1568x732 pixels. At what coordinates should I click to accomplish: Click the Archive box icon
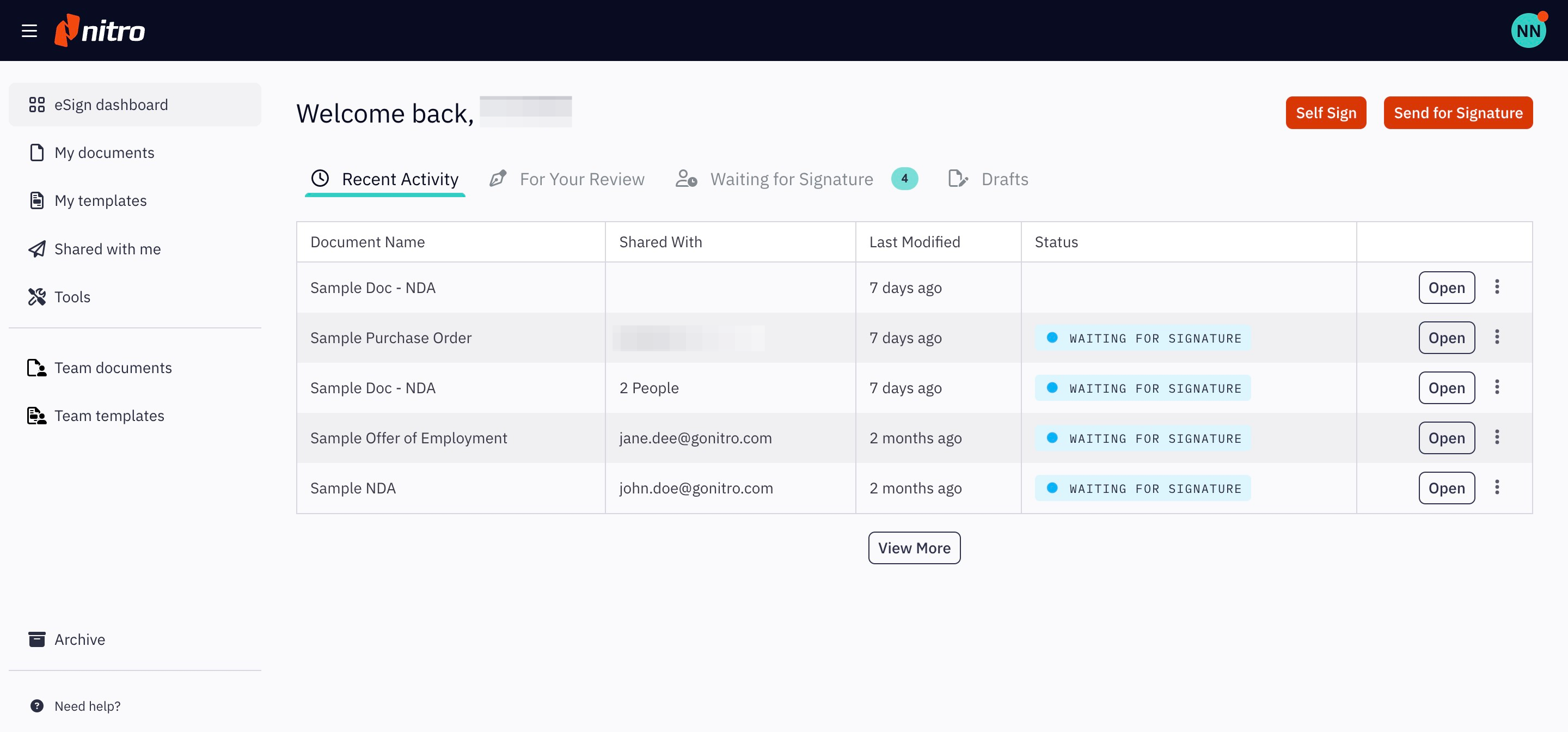[36, 639]
